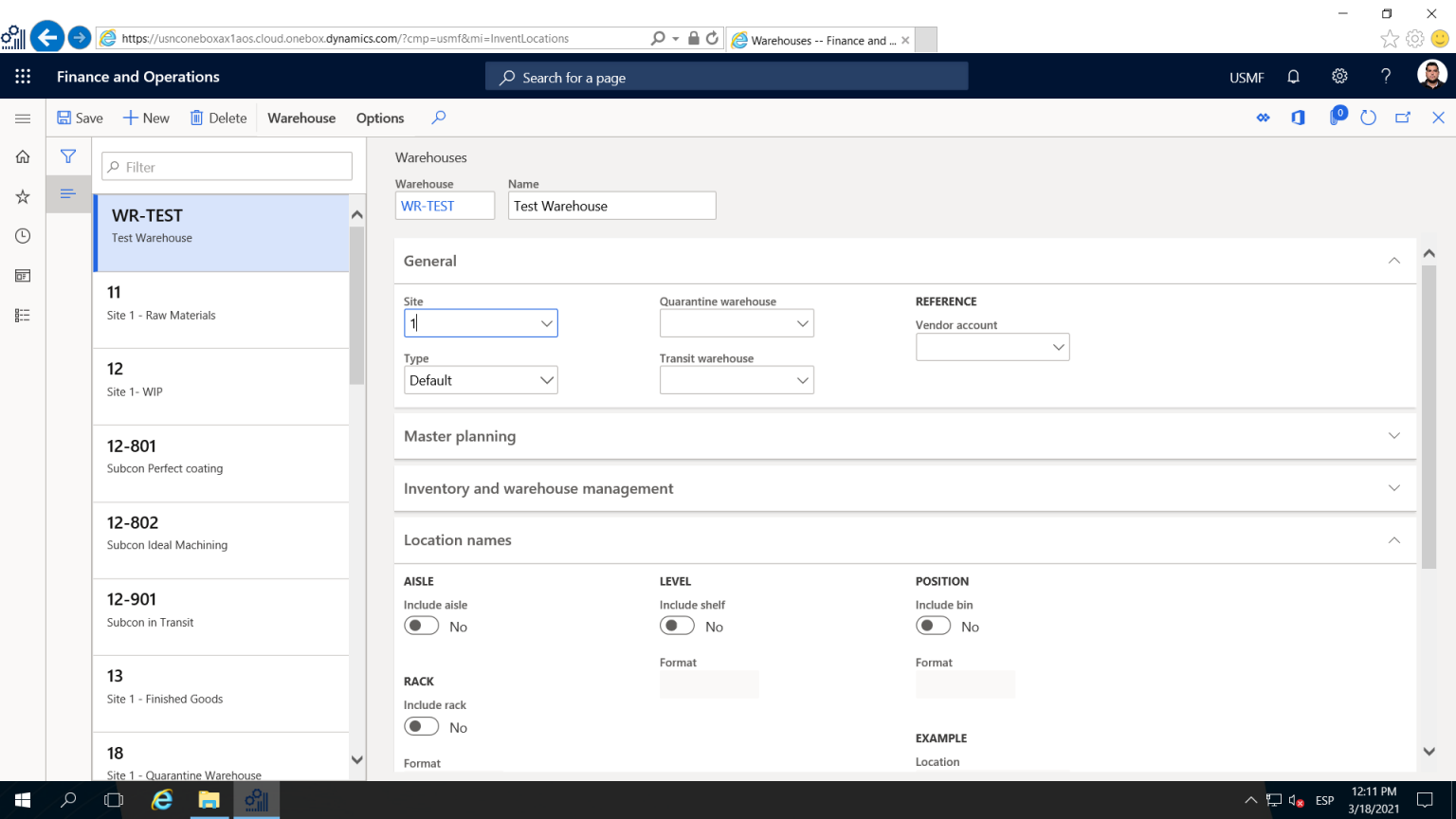
Task: Click Delete in the action bar
Action: tap(218, 118)
